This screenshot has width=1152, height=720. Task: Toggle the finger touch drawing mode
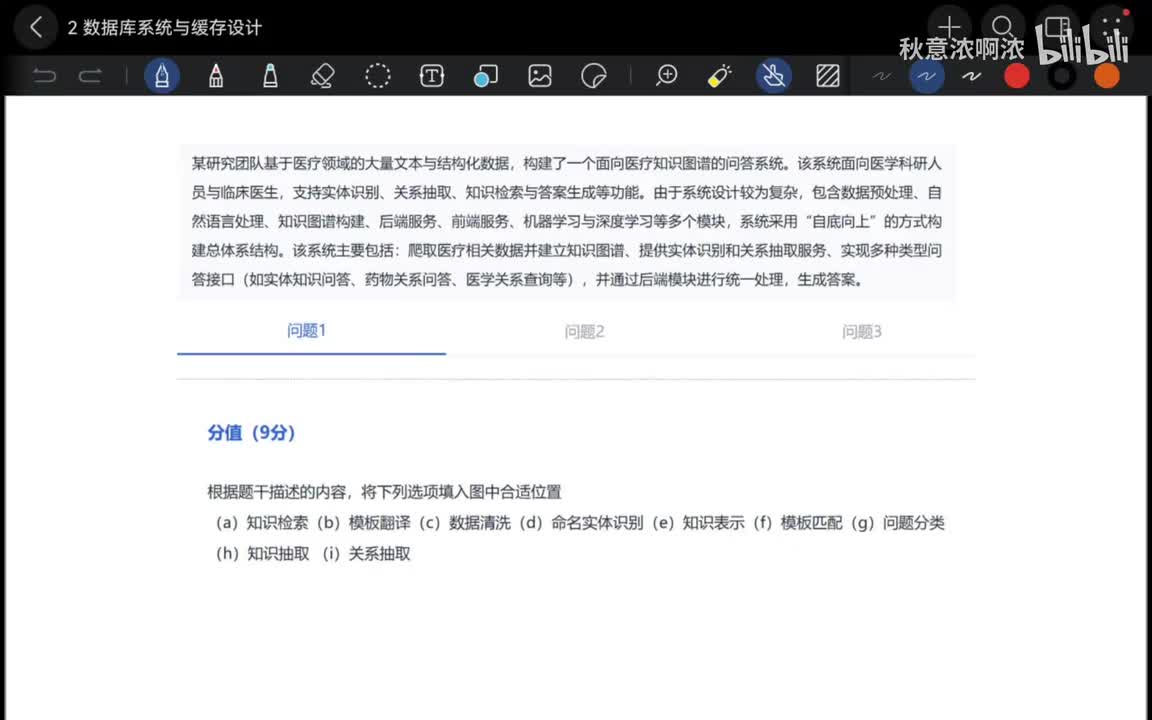(774, 76)
